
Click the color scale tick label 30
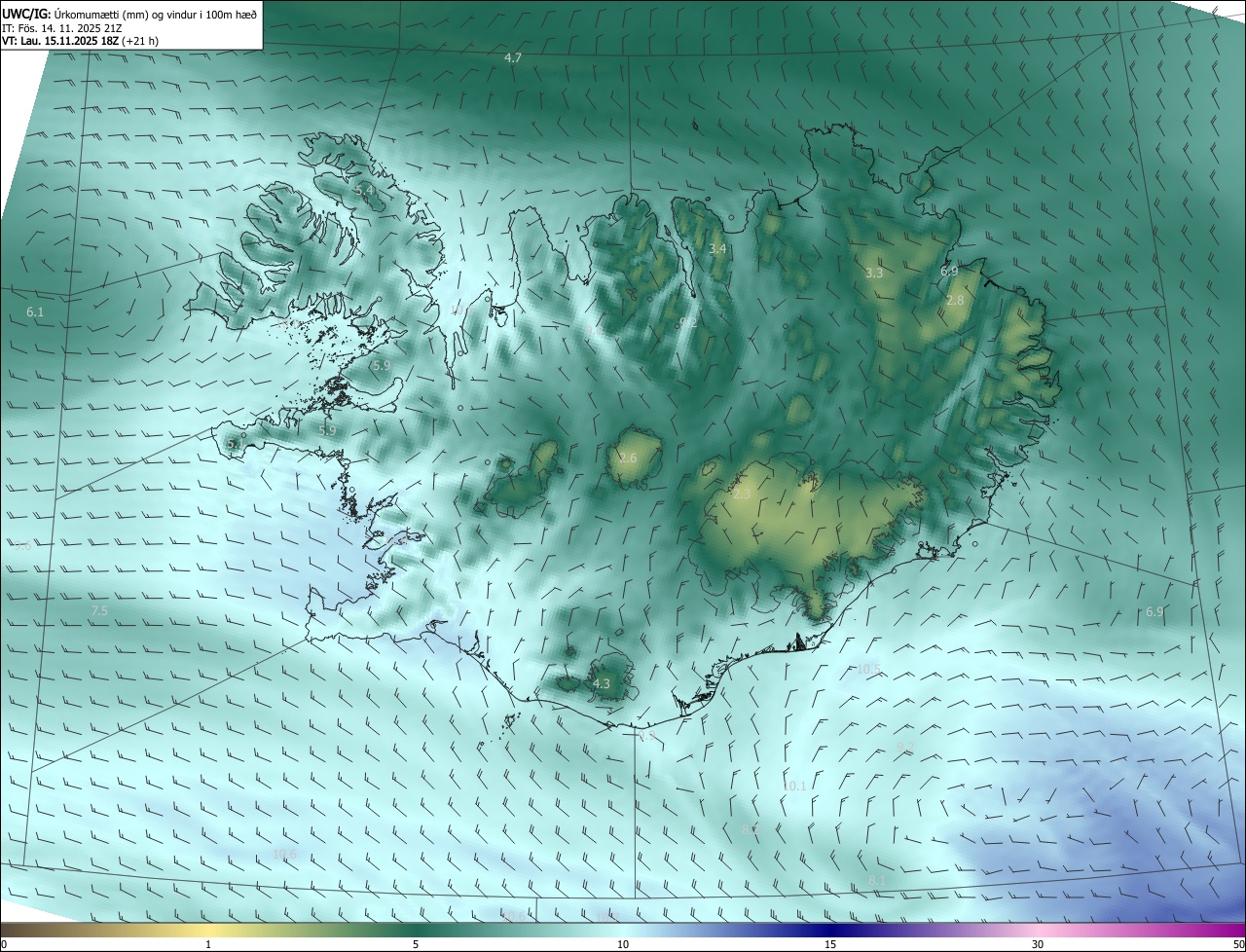coord(1038,944)
